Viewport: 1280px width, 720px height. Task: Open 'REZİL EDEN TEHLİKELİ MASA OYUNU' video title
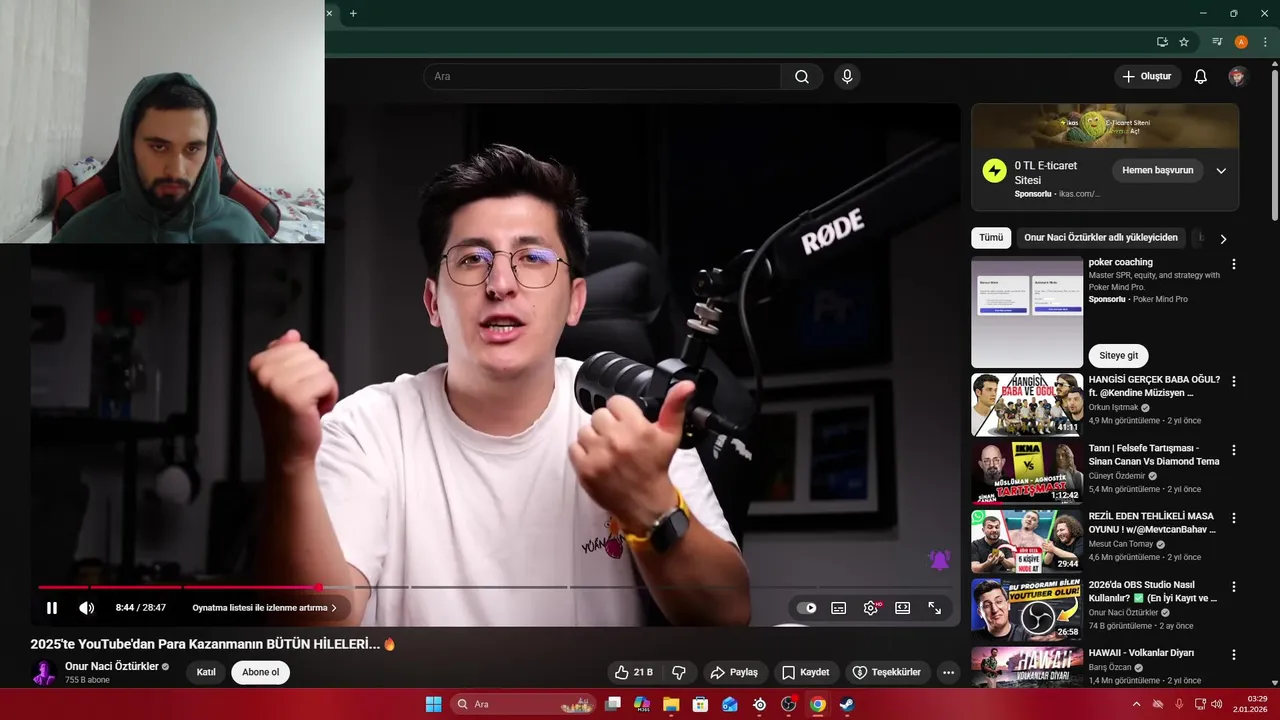(x=1152, y=523)
